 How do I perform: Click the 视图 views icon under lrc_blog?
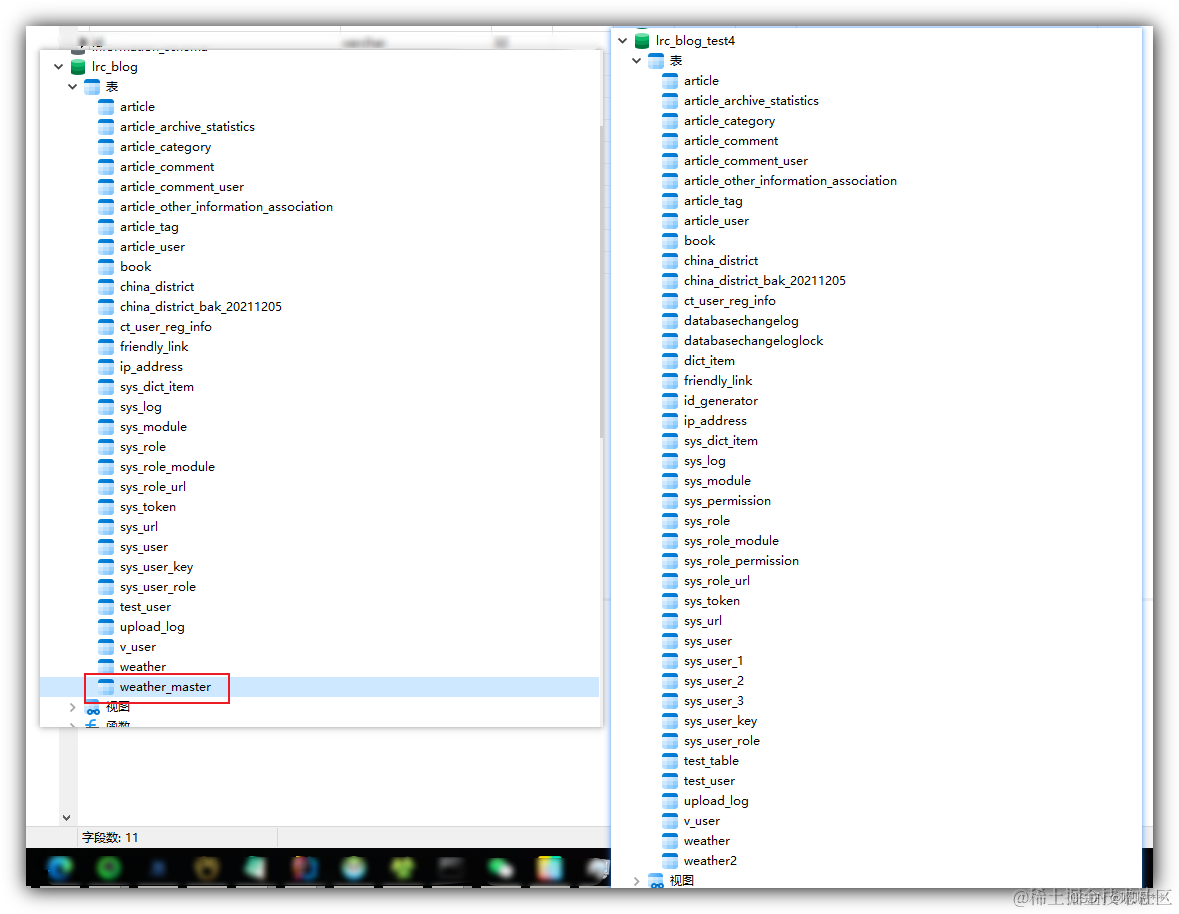pyautogui.click(x=92, y=707)
